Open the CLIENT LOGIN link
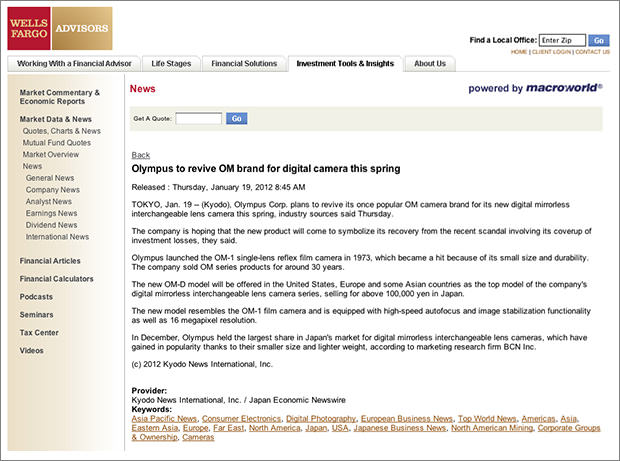The width and height of the screenshot is (620, 461). [x=551, y=52]
